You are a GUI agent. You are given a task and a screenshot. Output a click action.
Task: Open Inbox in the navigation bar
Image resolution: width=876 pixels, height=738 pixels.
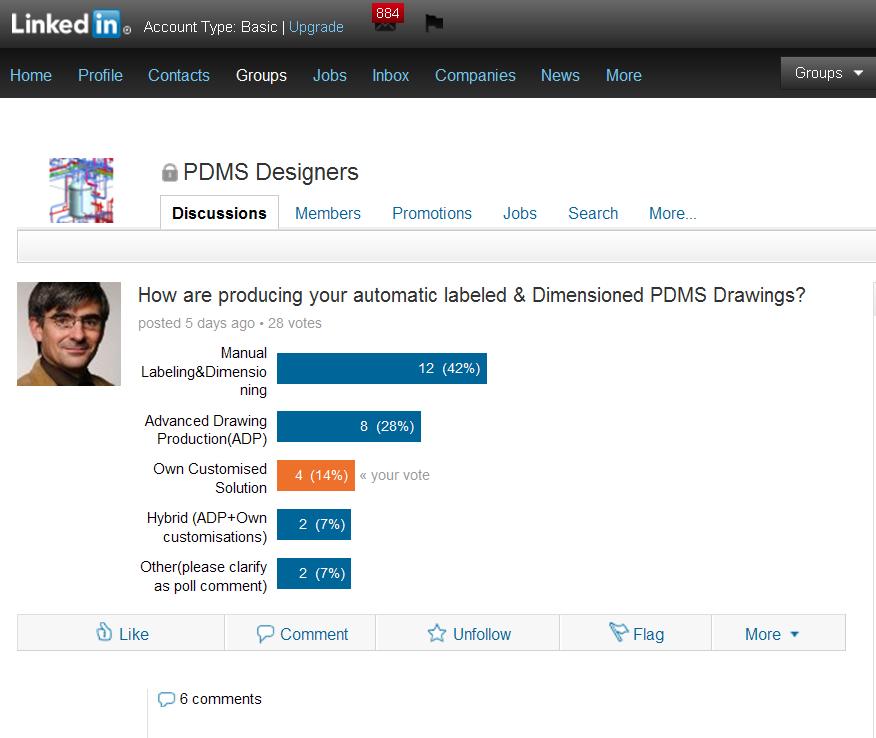tap(391, 75)
